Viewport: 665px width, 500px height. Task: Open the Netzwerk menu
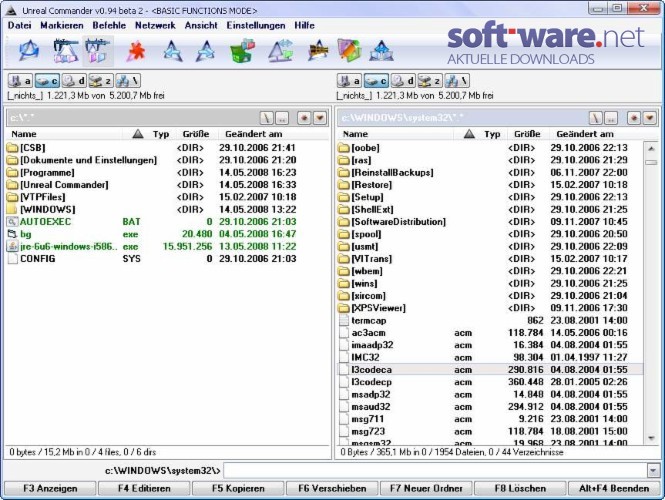[x=155, y=25]
